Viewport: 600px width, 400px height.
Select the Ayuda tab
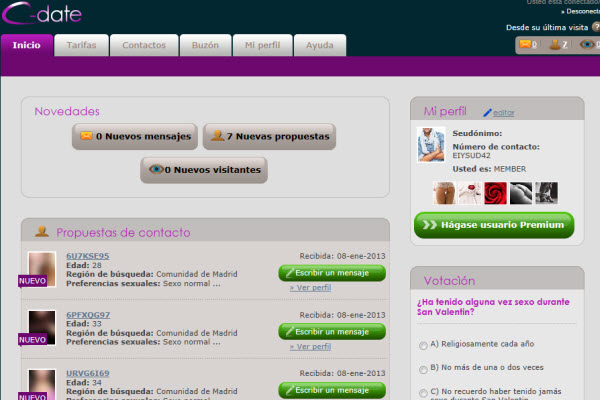coord(320,46)
